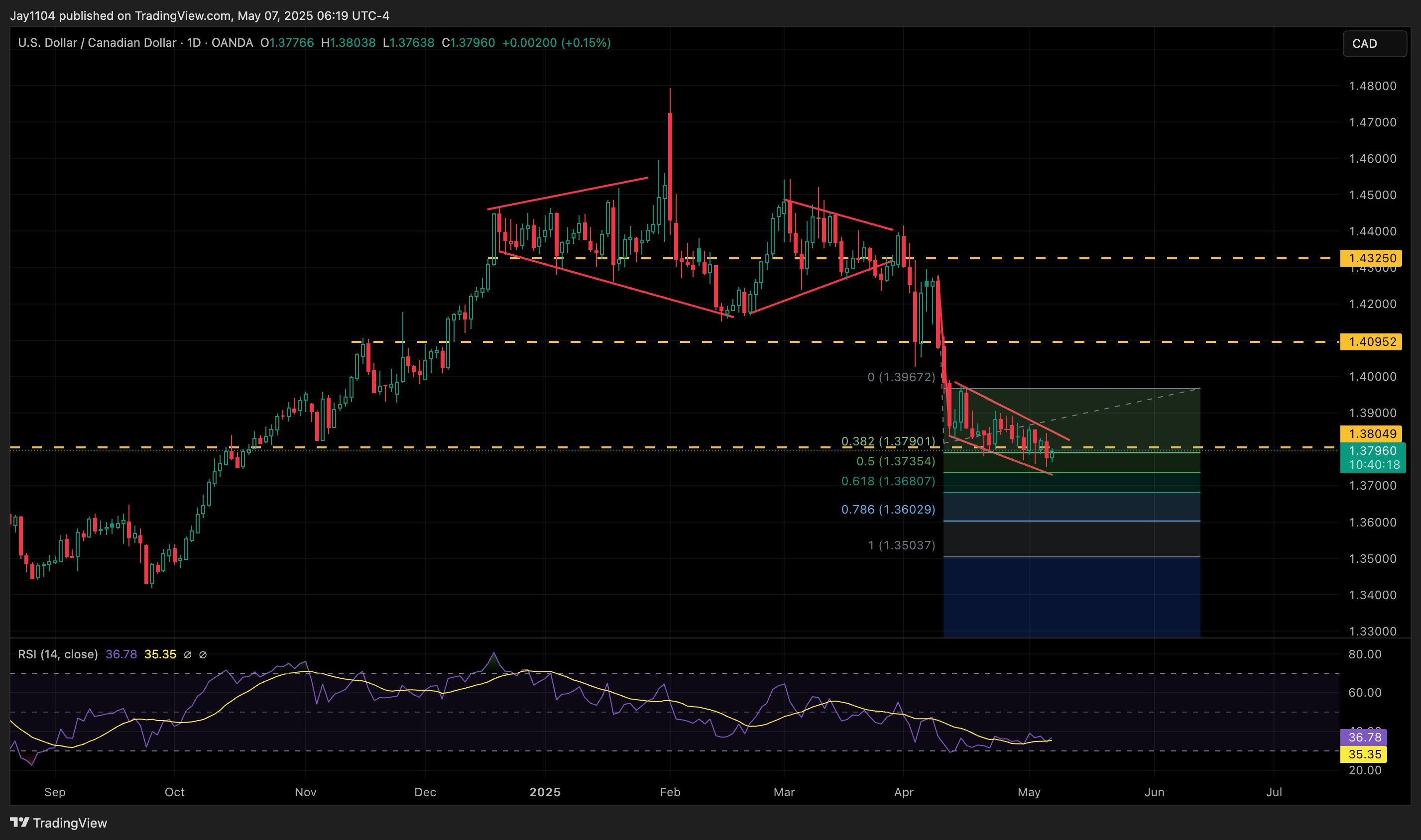This screenshot has width=1421, height=840.
Task: Click the first null symbol in RSI legend
Action: point(188,655)
